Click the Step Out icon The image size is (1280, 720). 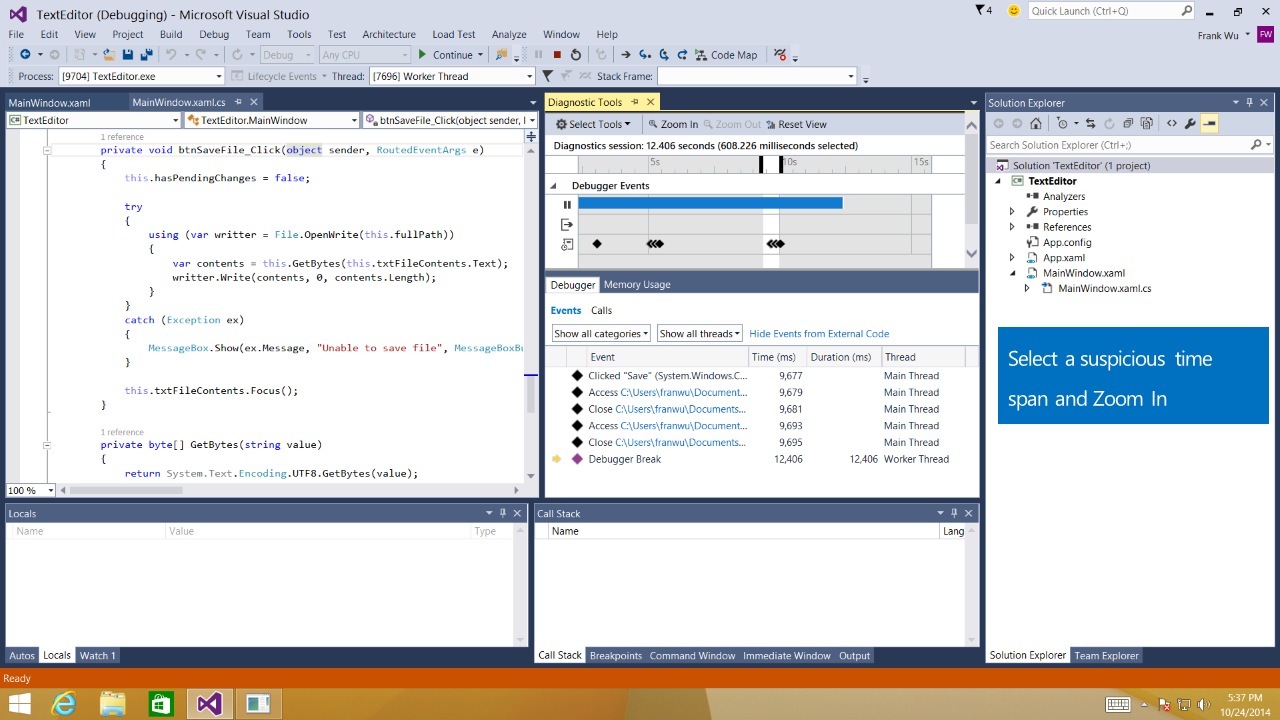point(682,55)
